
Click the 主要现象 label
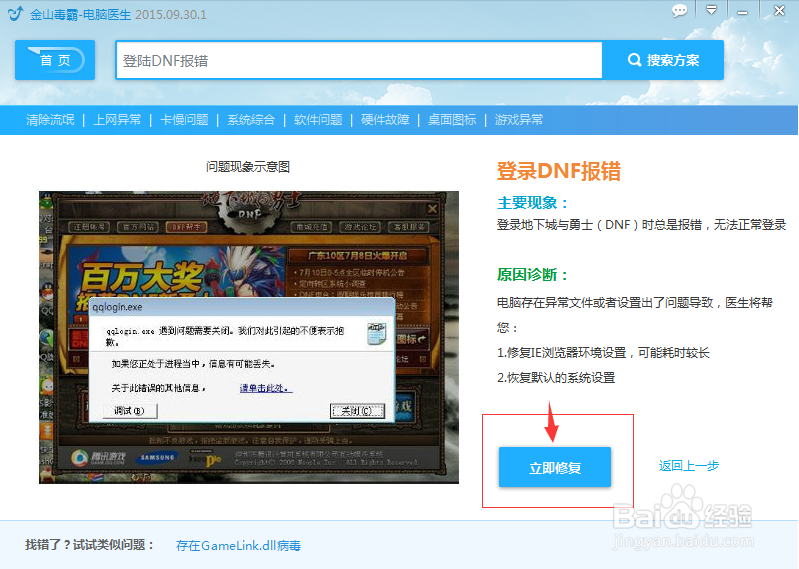[x=532, y=203]
